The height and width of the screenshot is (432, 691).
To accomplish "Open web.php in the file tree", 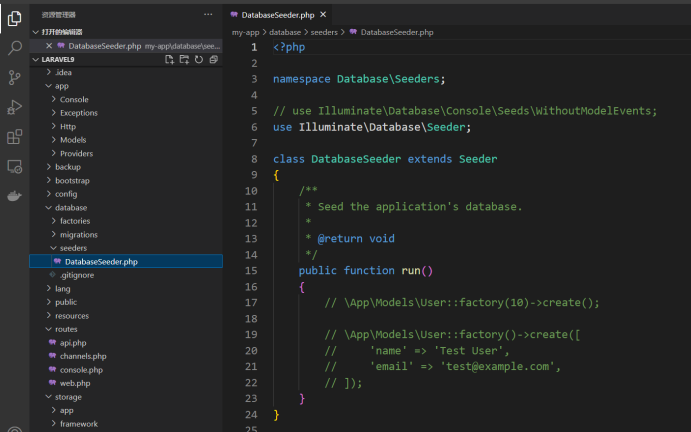I will coord(75,383).
